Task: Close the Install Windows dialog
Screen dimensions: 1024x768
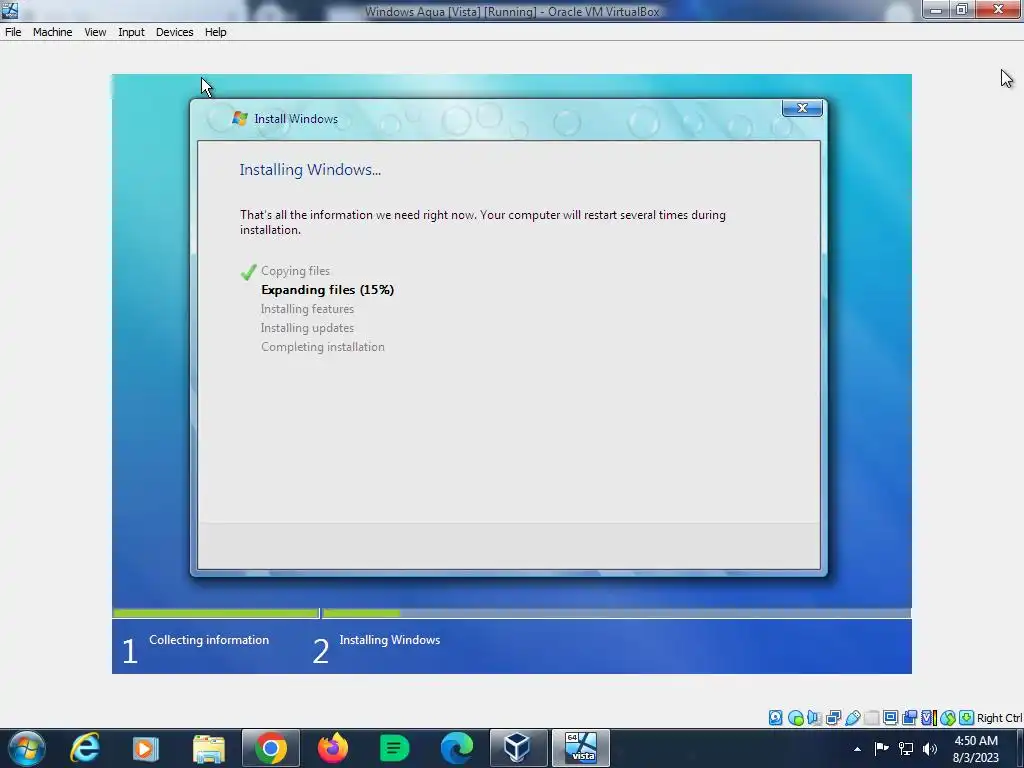Action: [x=803, y=108]
